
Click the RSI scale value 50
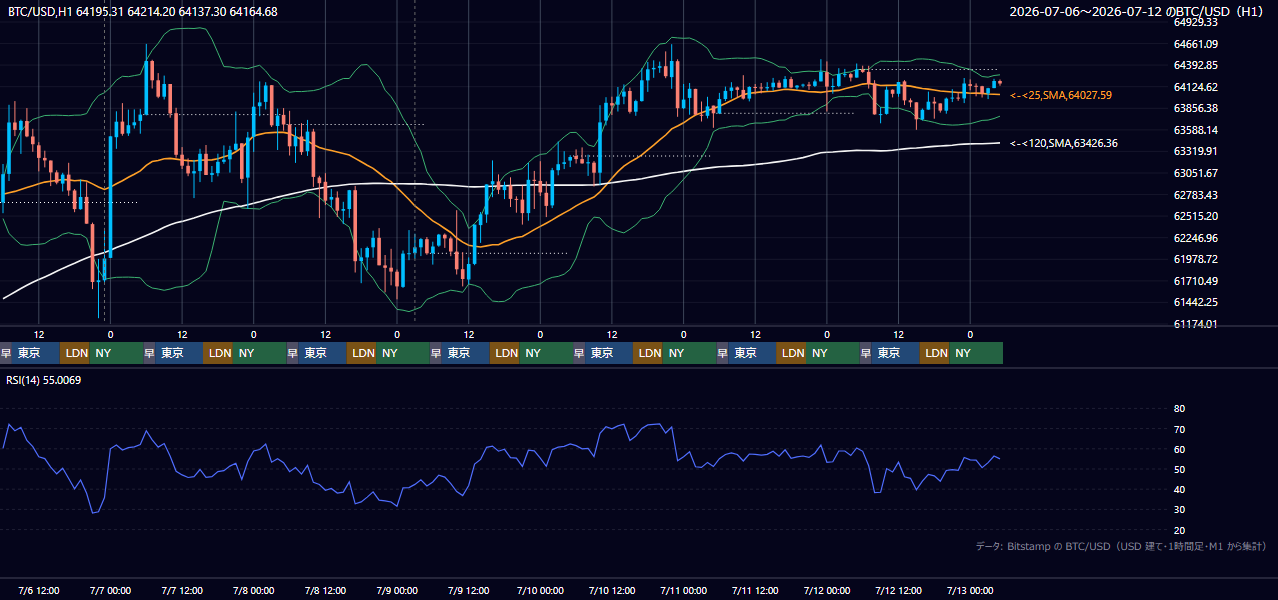[x=1179, y=469]
